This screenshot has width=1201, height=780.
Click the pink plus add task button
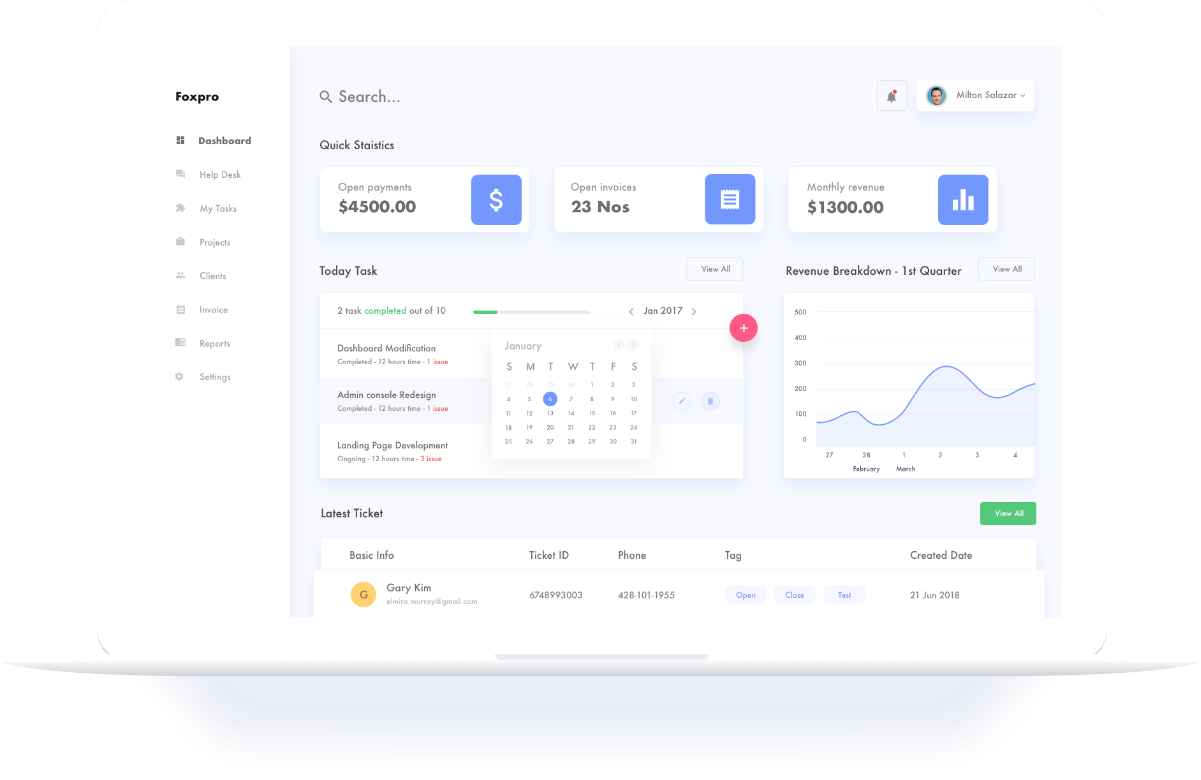click(743, 328)
